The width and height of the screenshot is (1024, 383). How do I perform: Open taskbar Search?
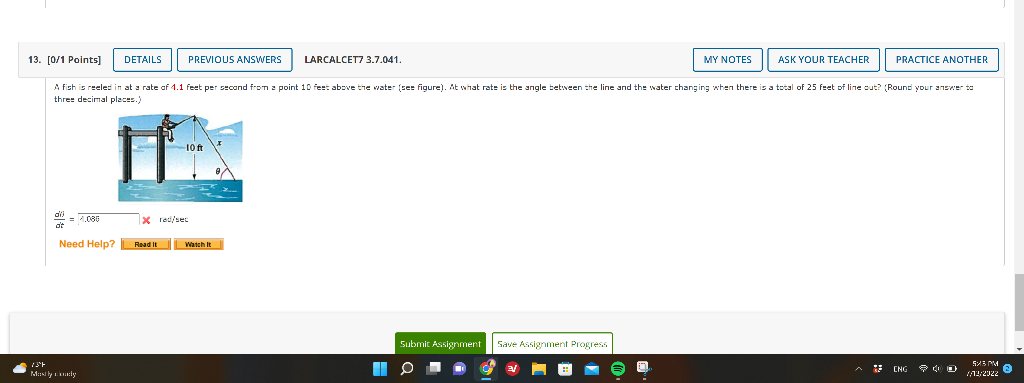pyautogui.click(x=406, y=369)
